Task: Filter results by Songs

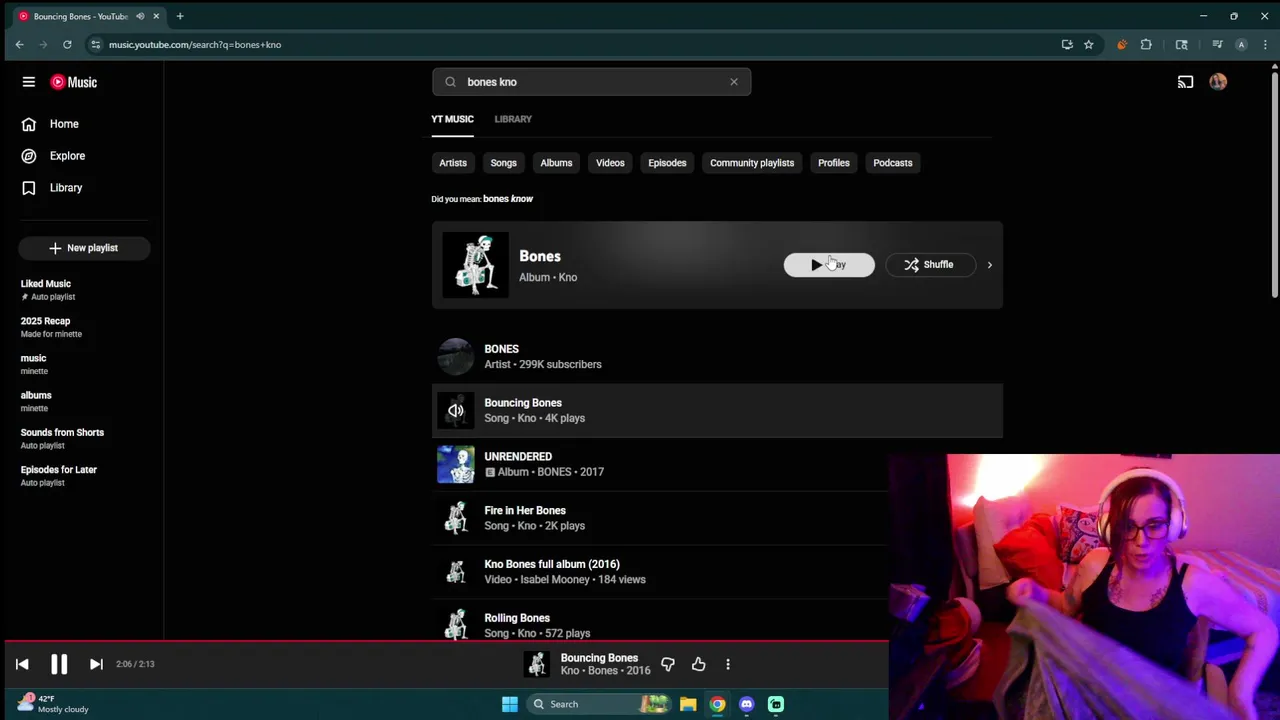Action: click(503, 163)
